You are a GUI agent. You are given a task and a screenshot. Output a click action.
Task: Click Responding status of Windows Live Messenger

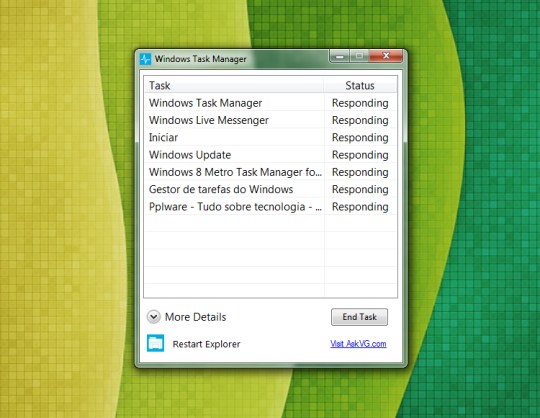(360, 120)
